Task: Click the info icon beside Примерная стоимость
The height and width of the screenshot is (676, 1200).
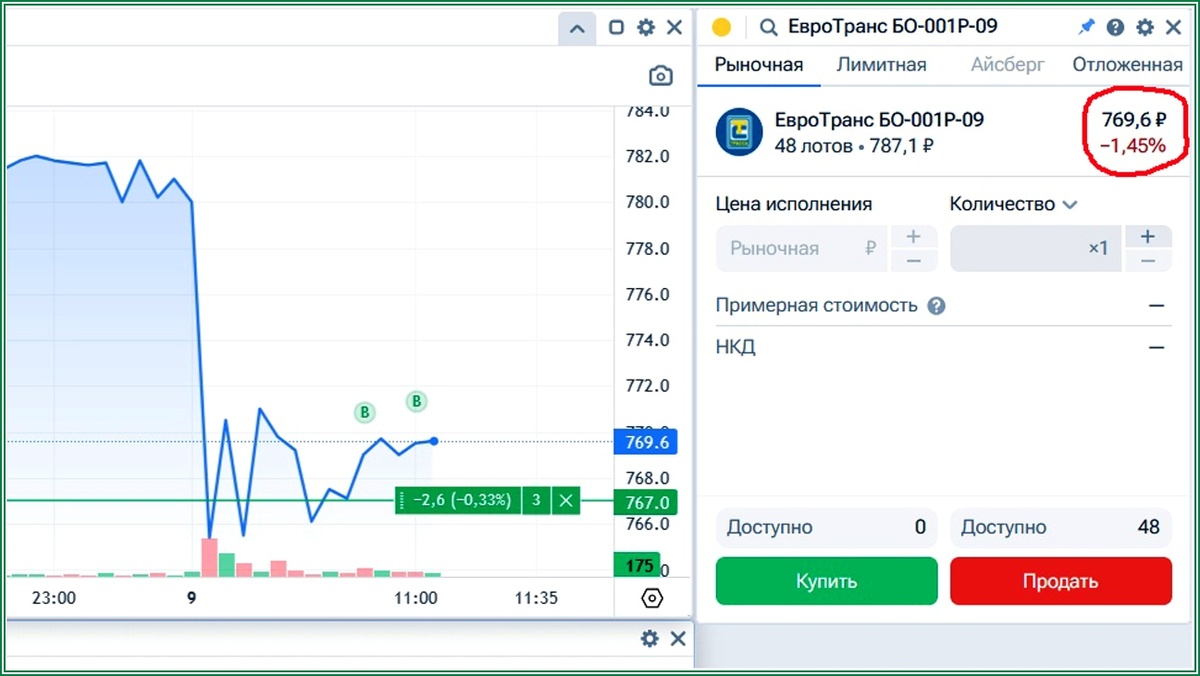Action: 937,305
